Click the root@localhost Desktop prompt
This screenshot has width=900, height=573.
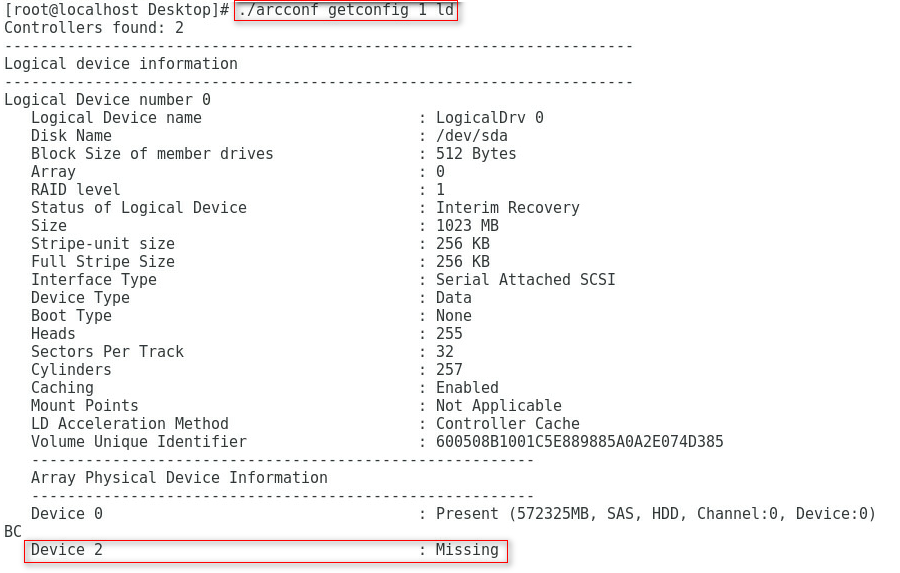[117, 10]
